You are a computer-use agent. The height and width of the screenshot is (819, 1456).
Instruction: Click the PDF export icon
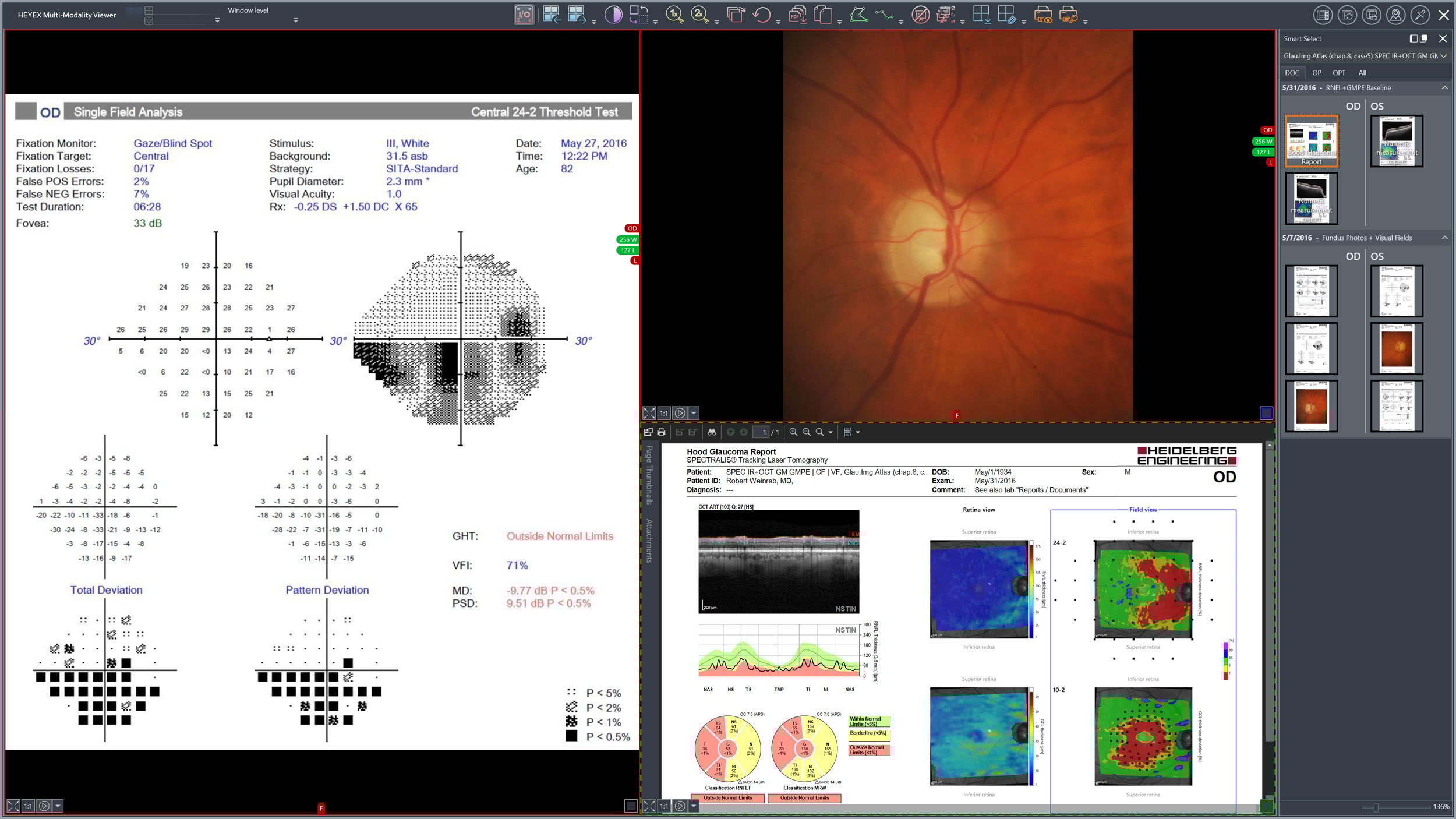[797, 15]
